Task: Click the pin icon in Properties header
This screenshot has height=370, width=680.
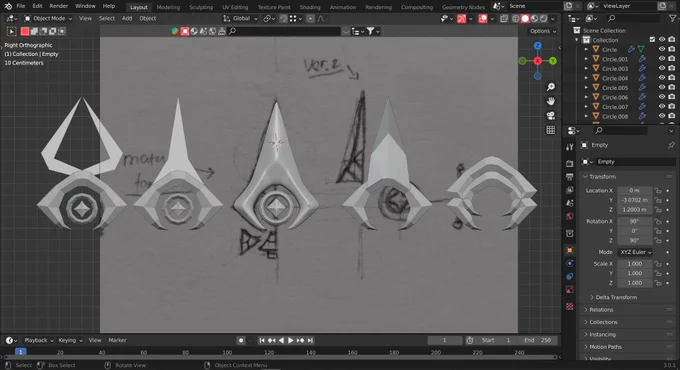Action: [671, 145]
